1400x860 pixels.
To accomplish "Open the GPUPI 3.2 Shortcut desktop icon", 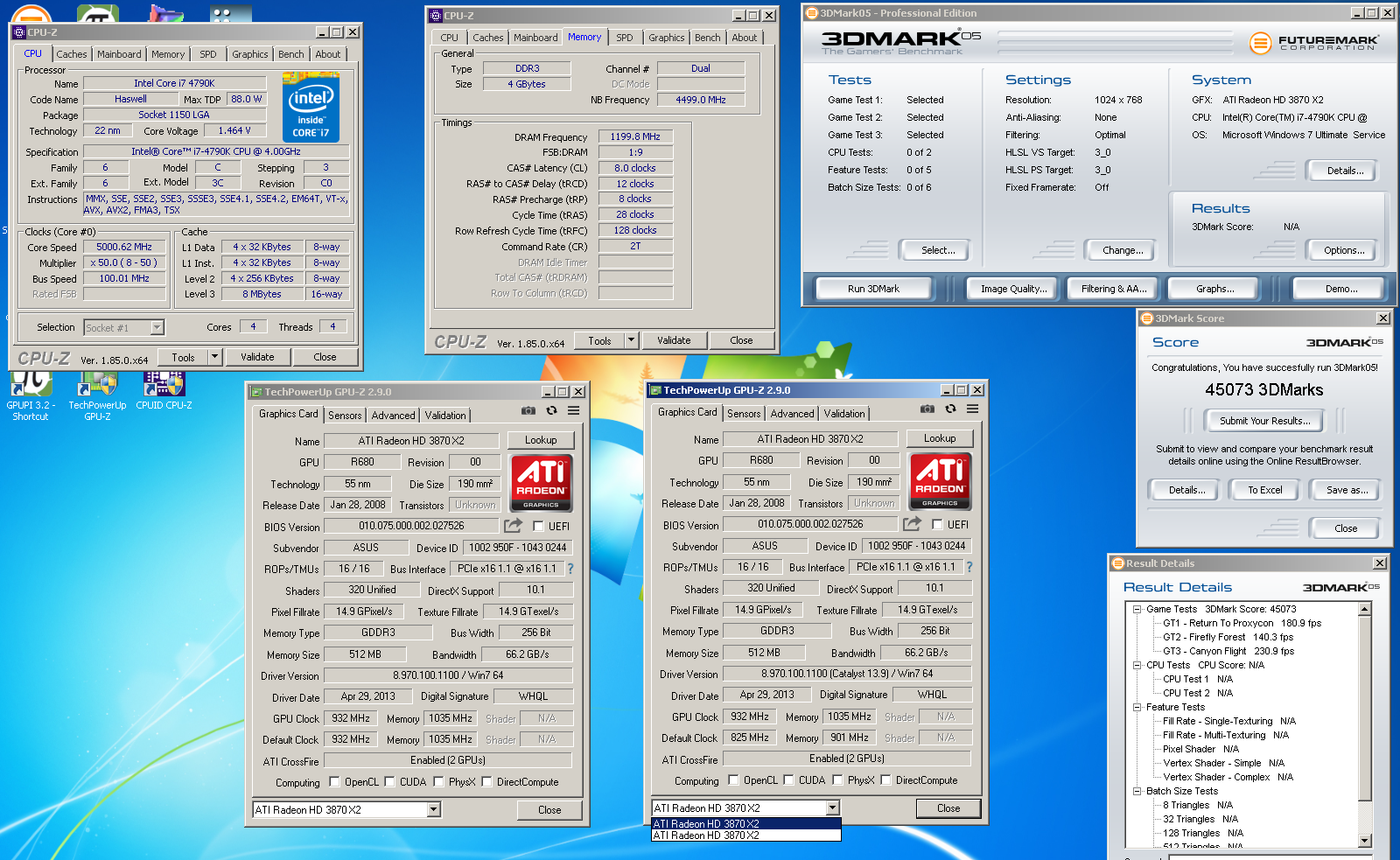I will point(31,395).
